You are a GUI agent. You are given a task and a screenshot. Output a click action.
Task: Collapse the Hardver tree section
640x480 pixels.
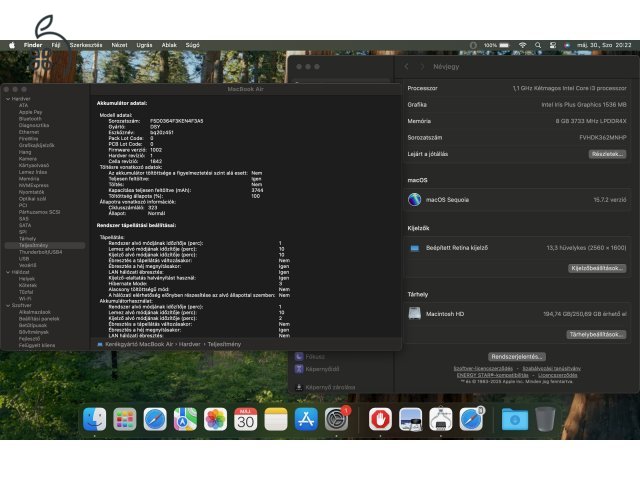tap(8, 99)
